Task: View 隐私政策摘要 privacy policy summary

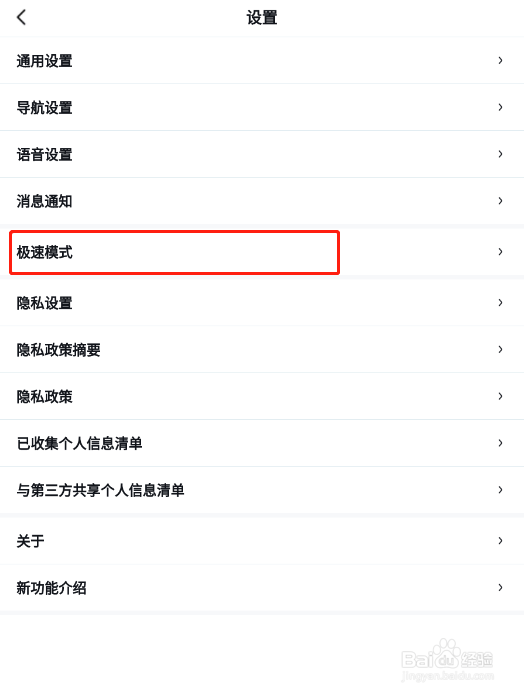Action: 262,350
